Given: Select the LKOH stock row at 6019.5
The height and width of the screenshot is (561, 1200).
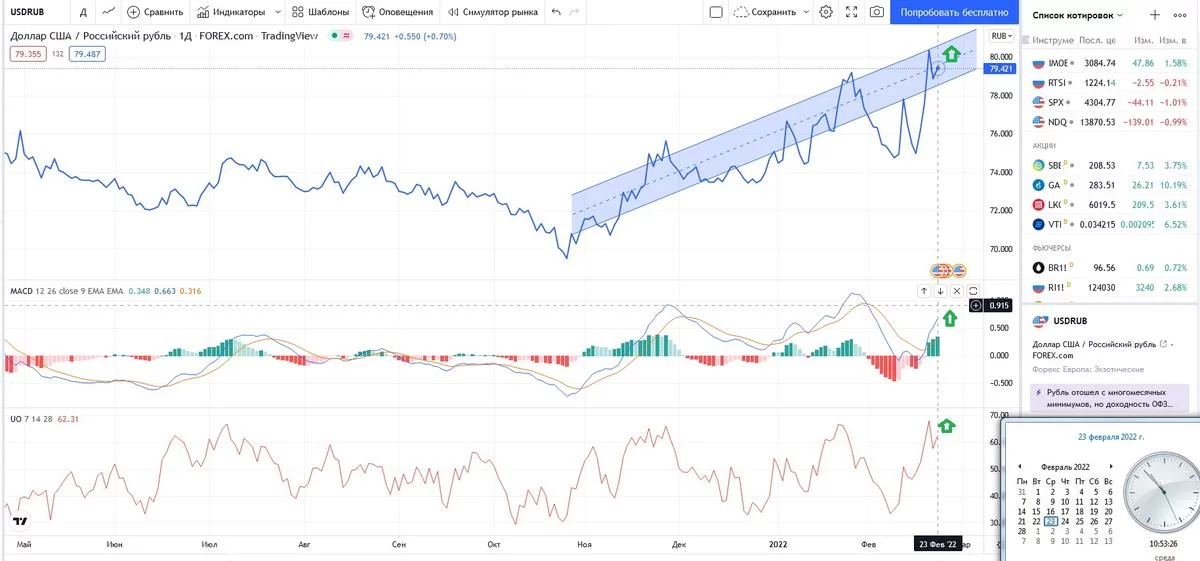Looking at the screenshot, I should click(x=1110, y=205).
